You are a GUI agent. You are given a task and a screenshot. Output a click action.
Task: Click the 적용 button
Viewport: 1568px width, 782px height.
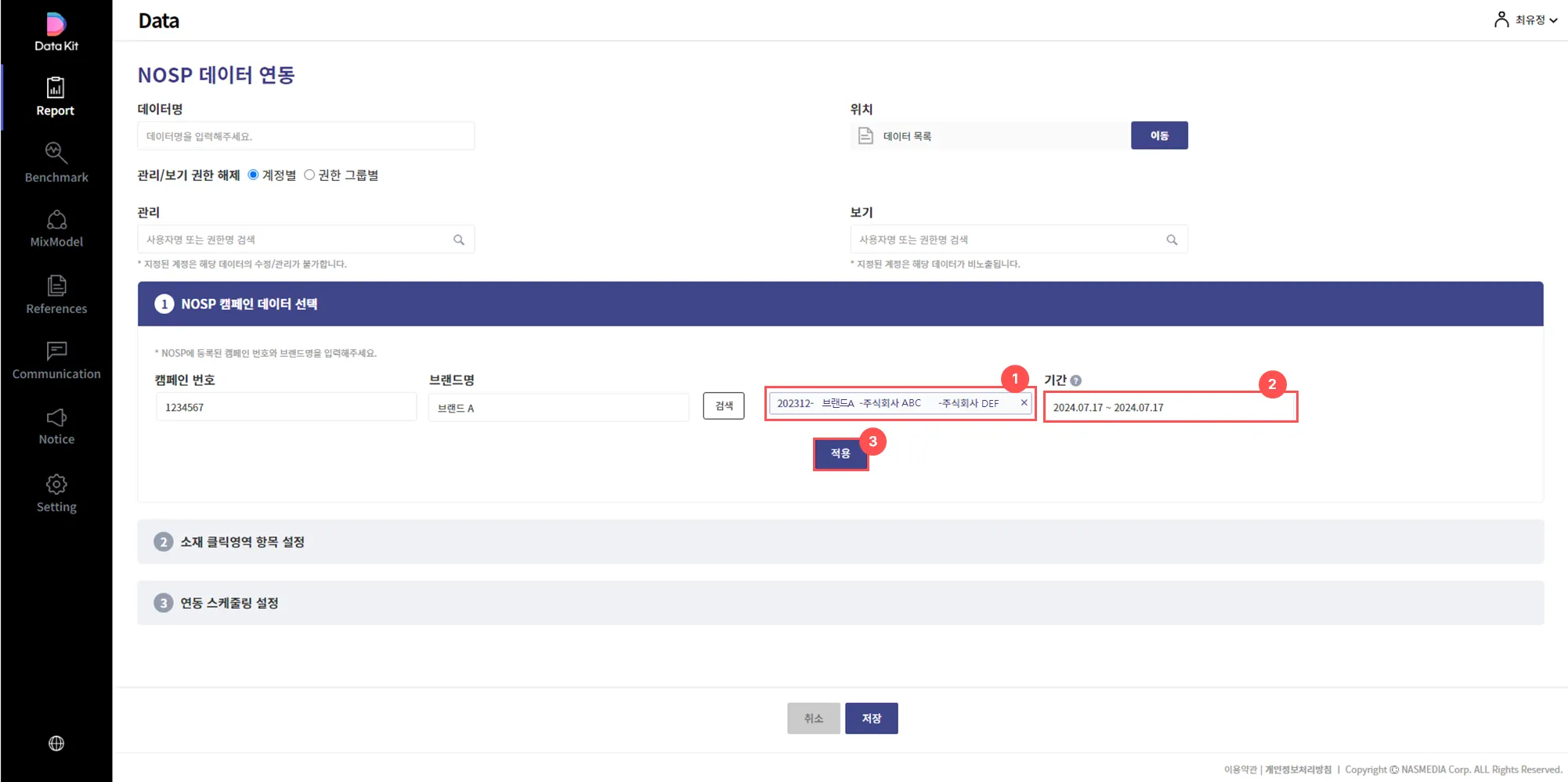(x=840, y=453)
